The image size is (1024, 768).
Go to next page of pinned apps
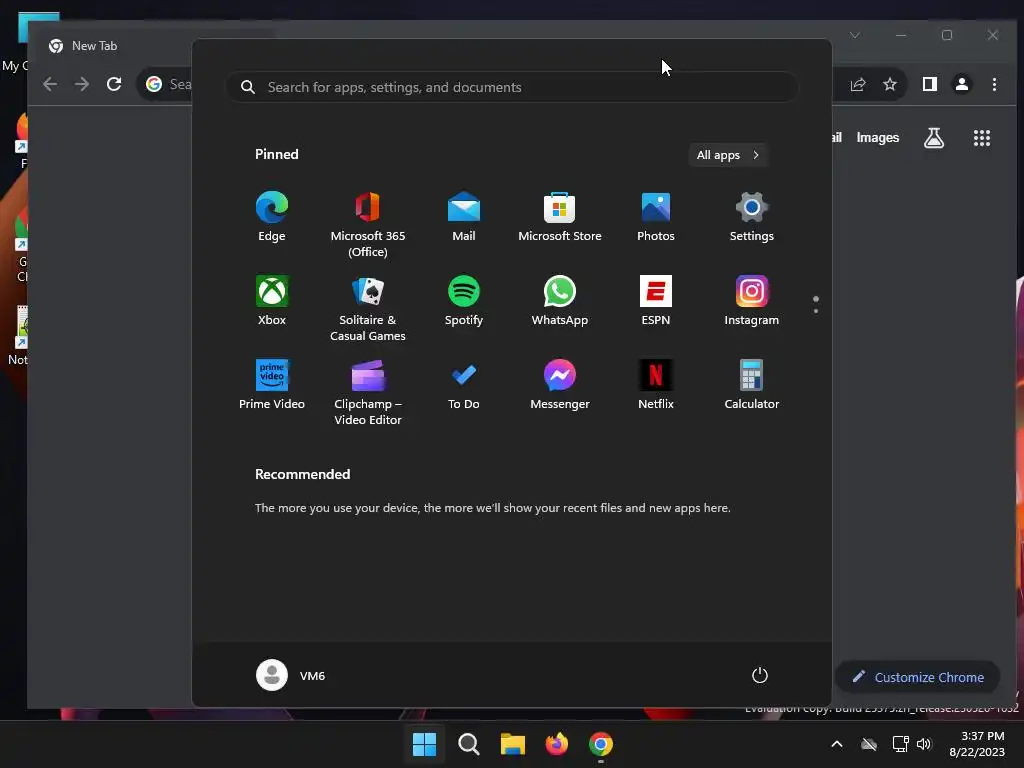pos(816,311)
